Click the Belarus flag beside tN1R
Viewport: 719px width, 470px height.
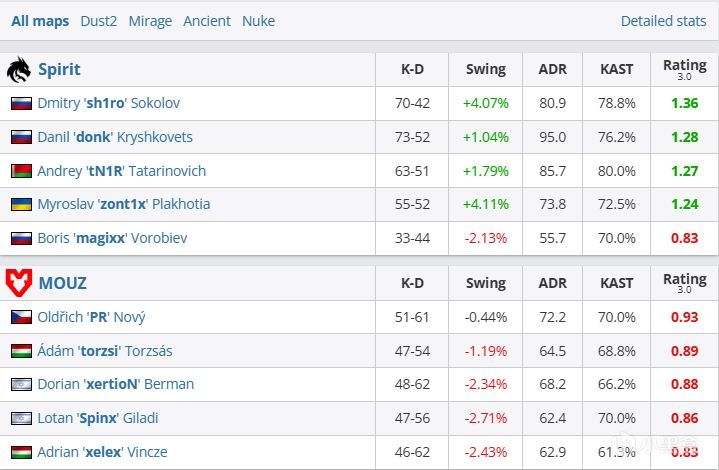pos(21,171)
